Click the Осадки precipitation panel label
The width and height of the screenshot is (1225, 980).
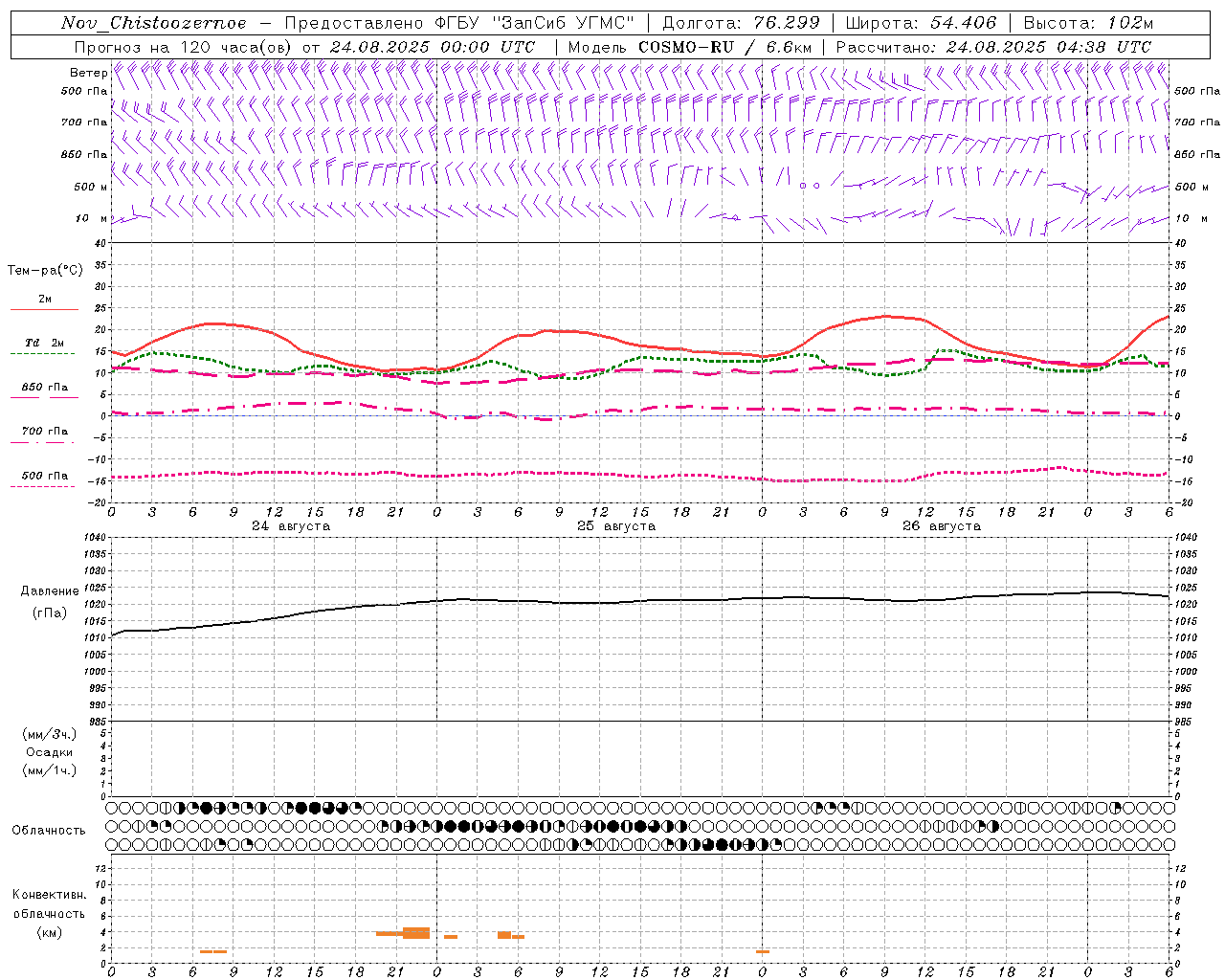click(50, 752)
